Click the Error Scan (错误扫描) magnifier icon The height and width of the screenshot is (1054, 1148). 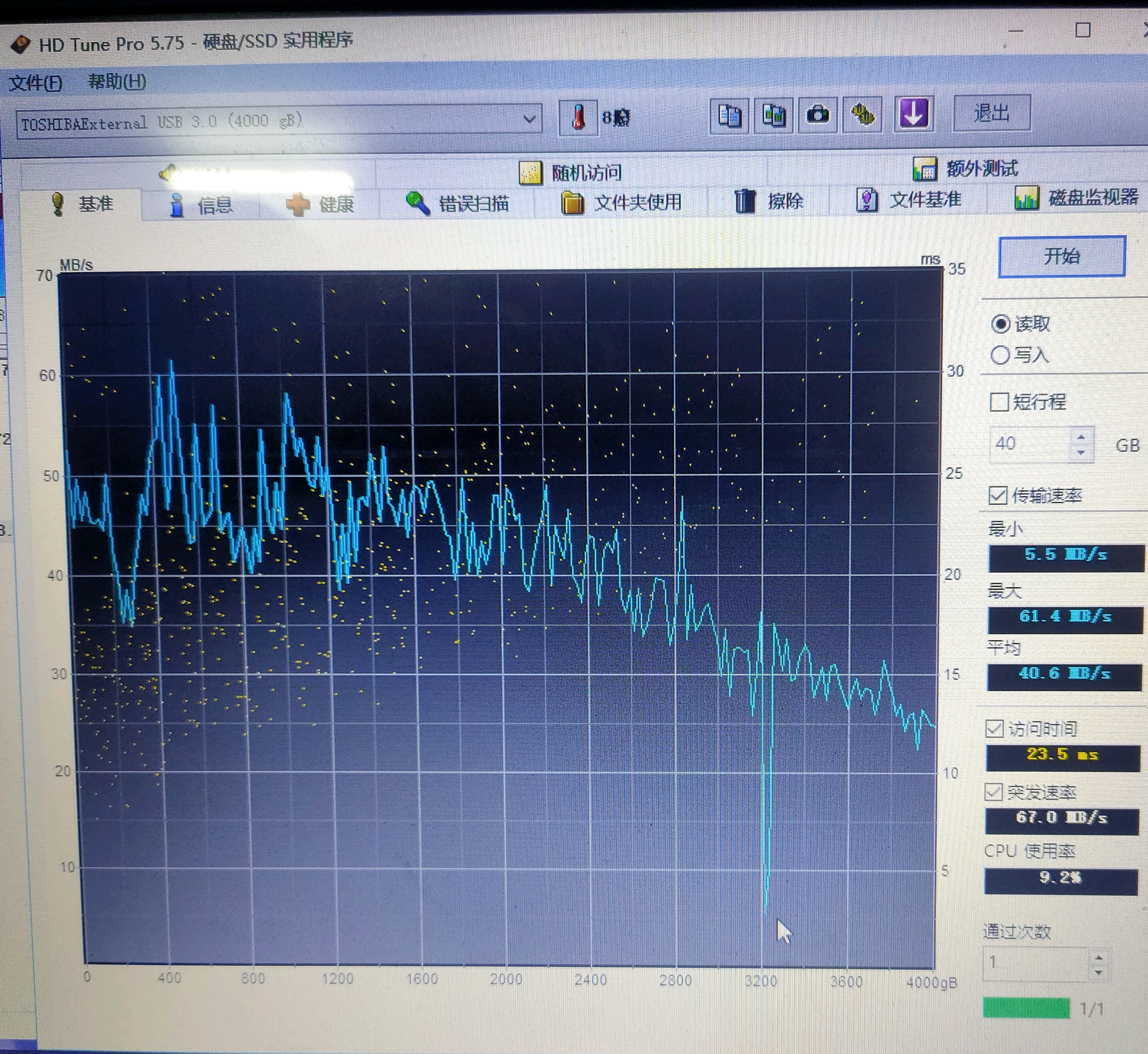pos(418,203)
